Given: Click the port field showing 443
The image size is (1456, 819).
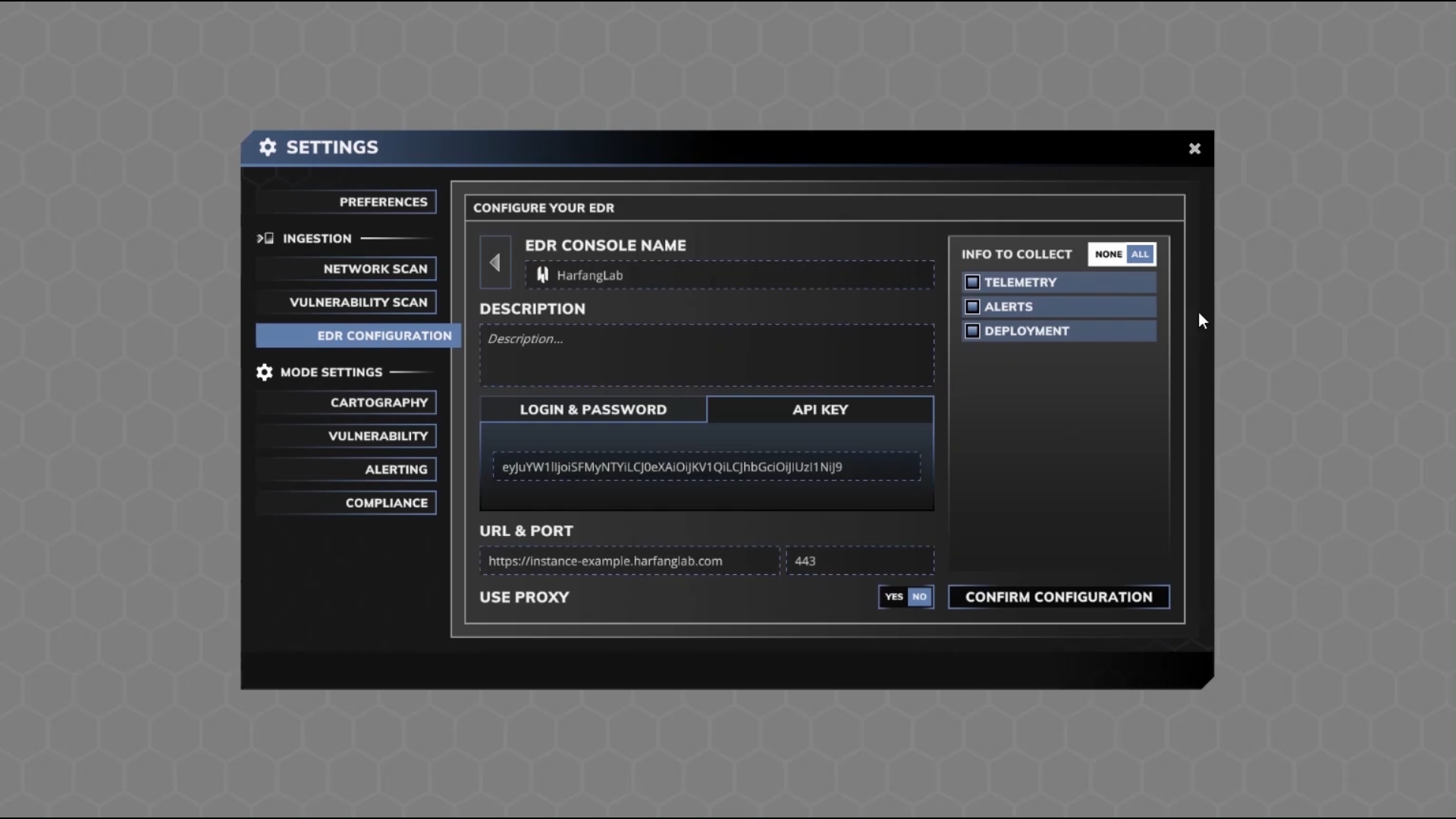Looking at the screenshot, I should point(860,561).
